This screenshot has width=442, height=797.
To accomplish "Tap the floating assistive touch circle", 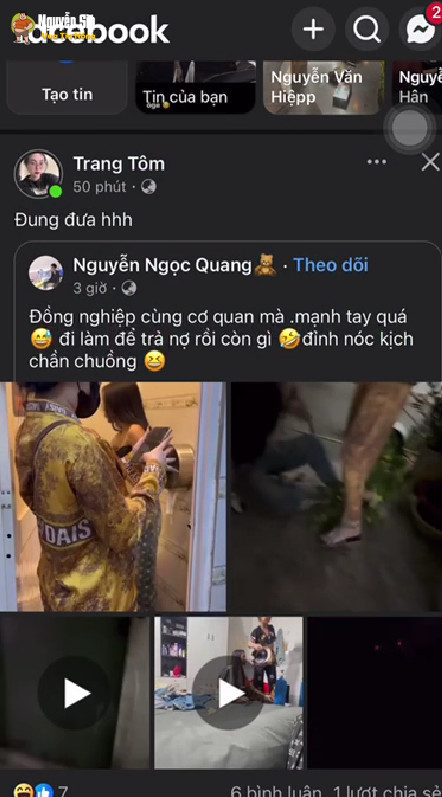I will (409, 128).
